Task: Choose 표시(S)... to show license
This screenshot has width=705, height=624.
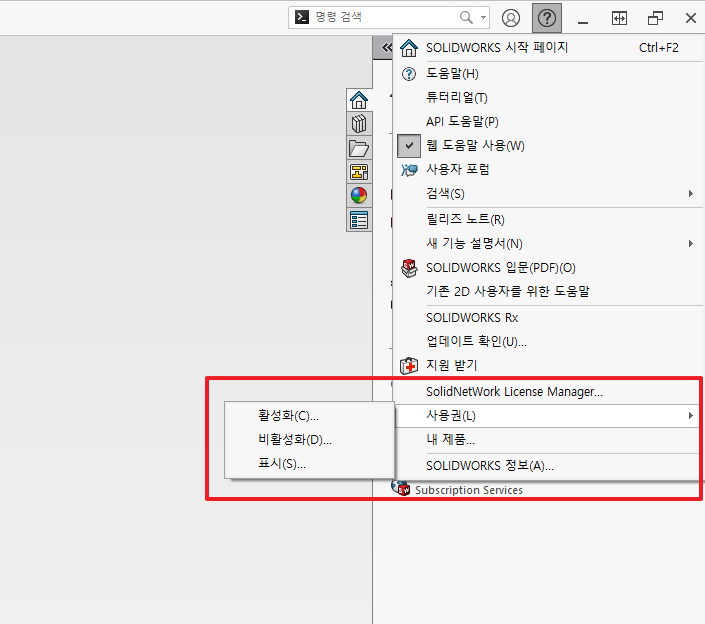Action: coord(309,464)
